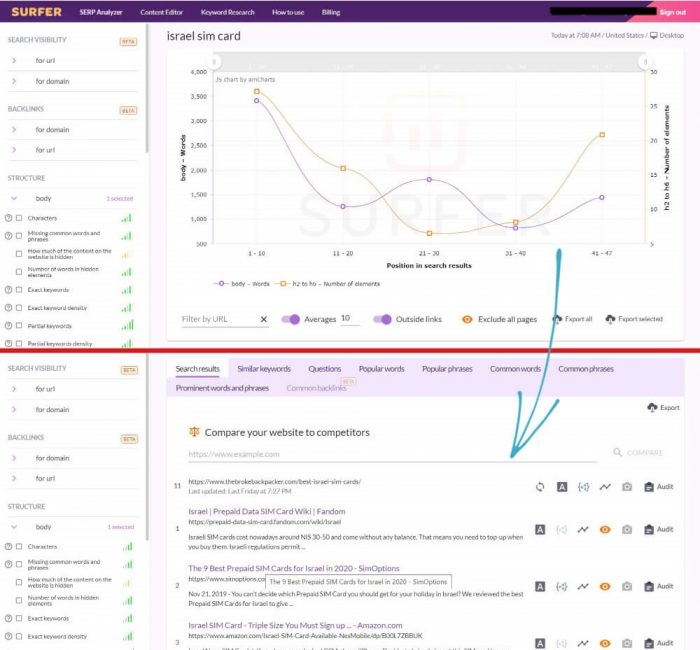Click the Averages value field showing 10
Viewport: 700px width, 650px height.
[x=350, y=318]
